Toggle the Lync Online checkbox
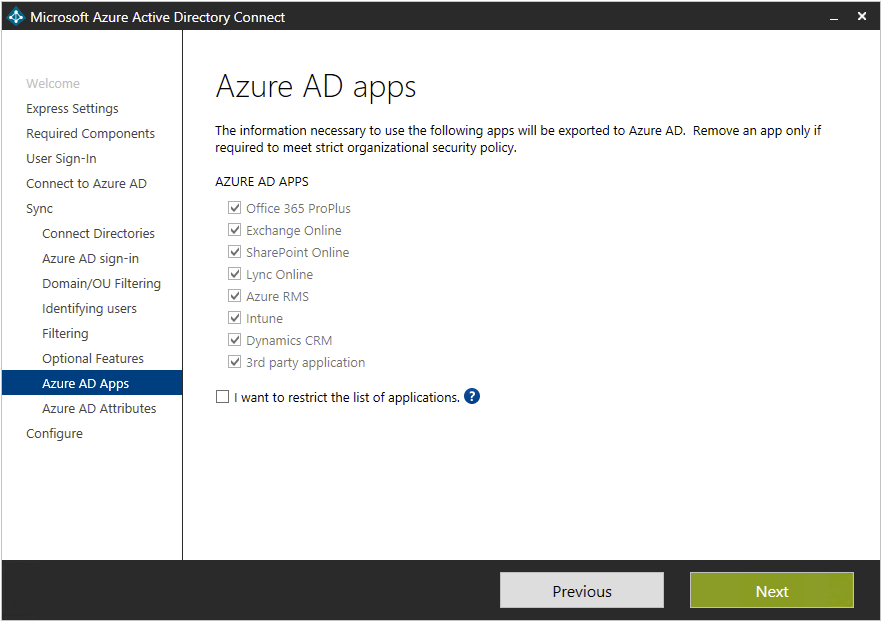This screenshot has width=885, height=624. point(234,274)
